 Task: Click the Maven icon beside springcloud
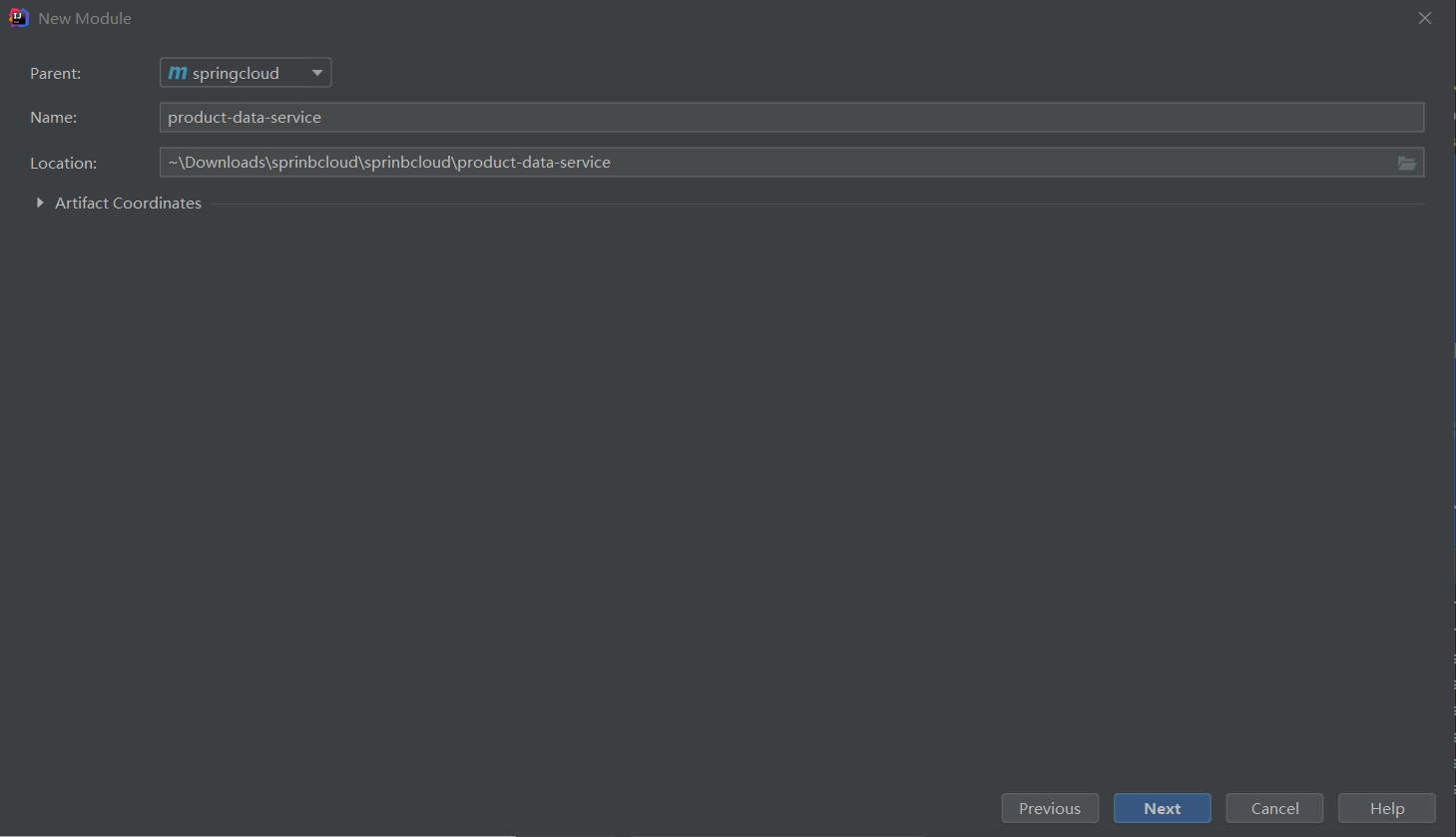178,73
